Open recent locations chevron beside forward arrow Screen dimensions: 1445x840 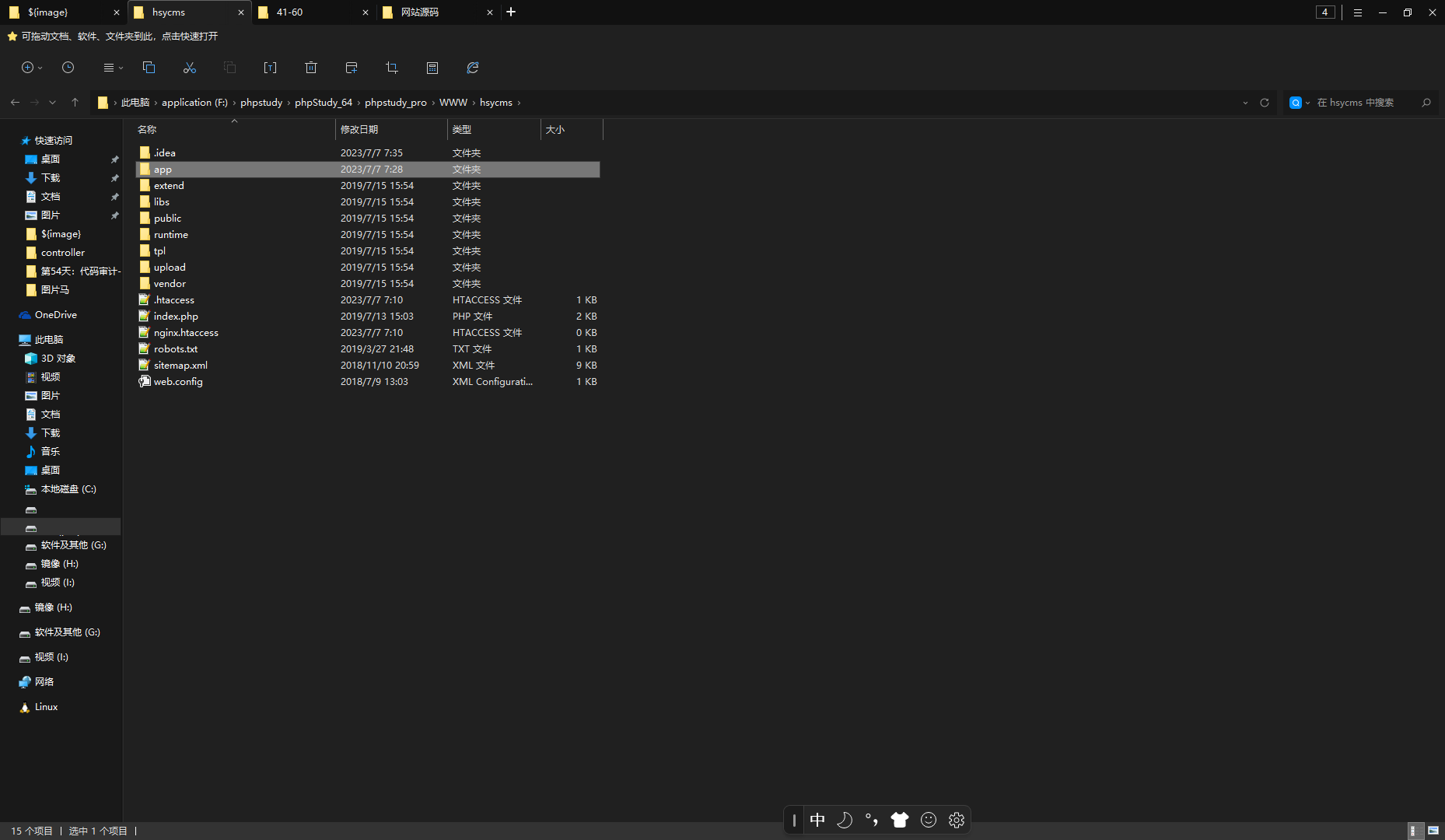click(x=52, y=103)
